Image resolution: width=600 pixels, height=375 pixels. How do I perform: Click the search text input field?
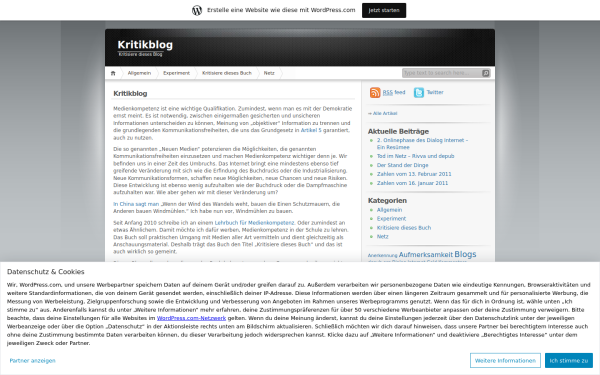pyautogui.click(x=442, y=73)
